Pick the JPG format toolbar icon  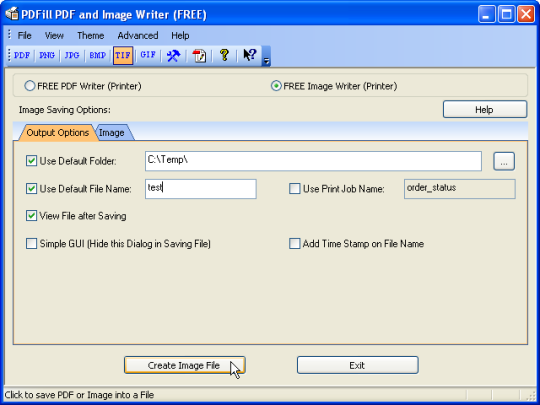point(72,55)
